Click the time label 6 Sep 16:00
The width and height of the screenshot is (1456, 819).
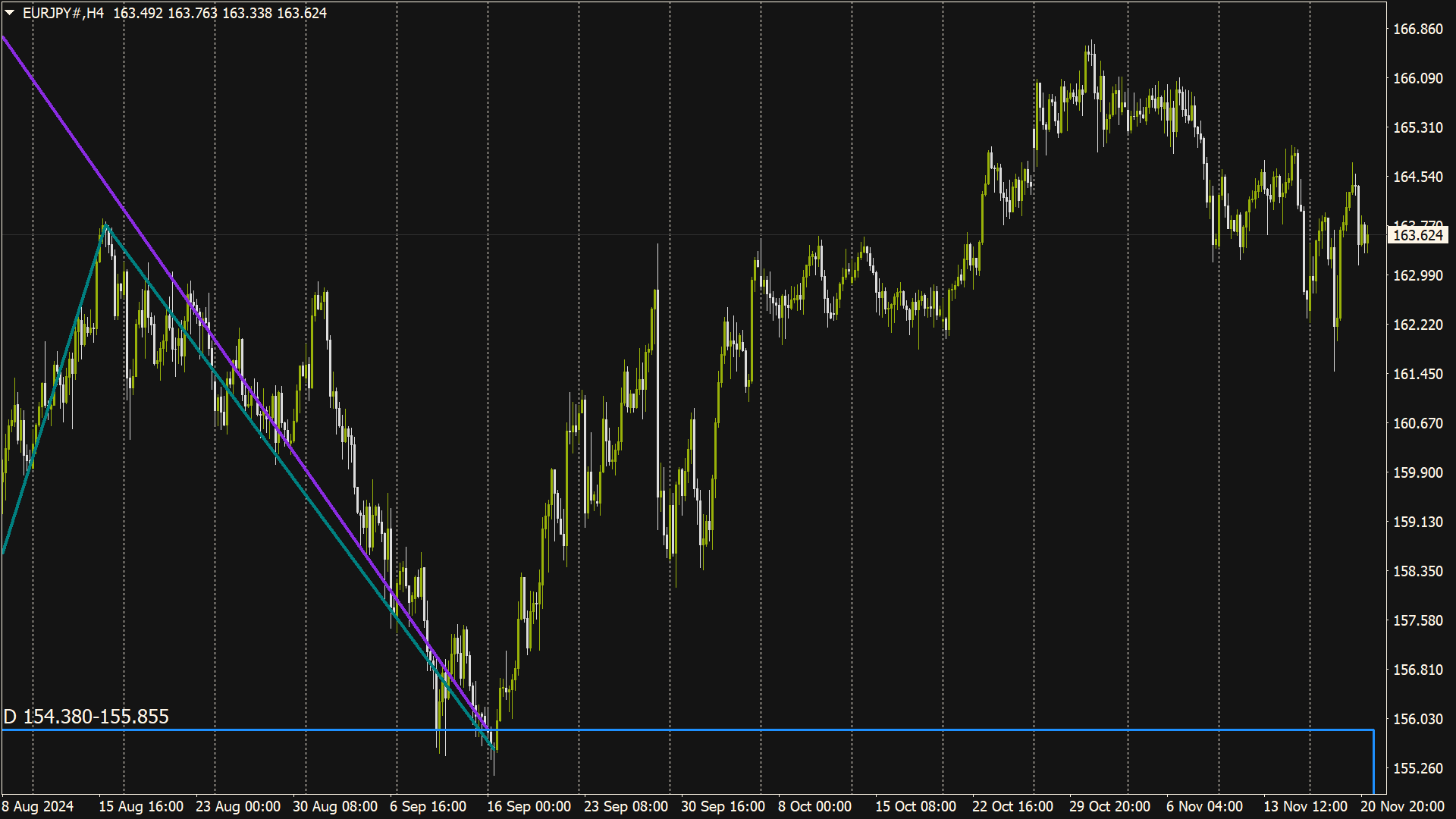(x=428, y=806)
